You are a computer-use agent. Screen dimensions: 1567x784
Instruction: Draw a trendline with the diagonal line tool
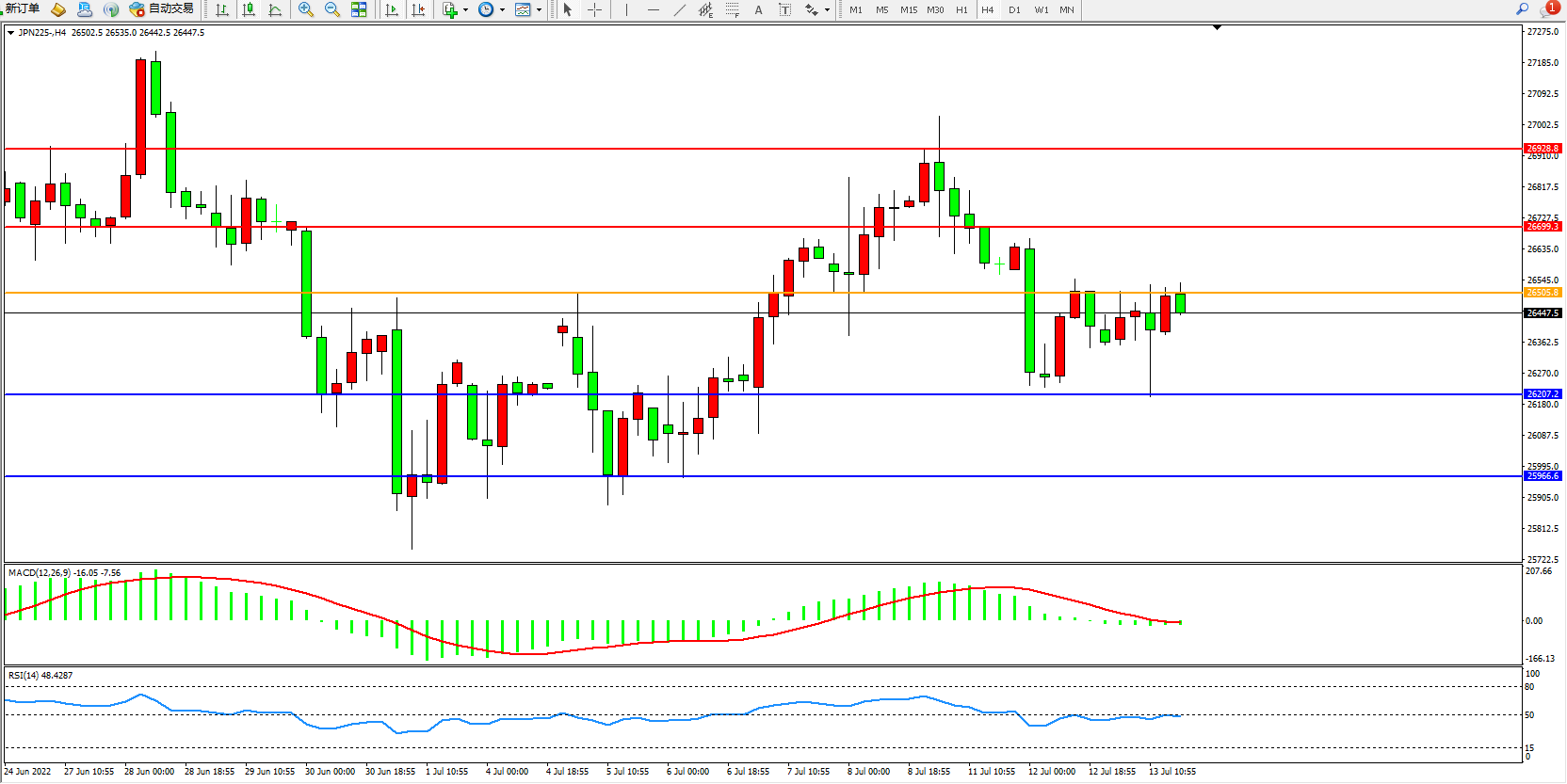coord(679,9)
